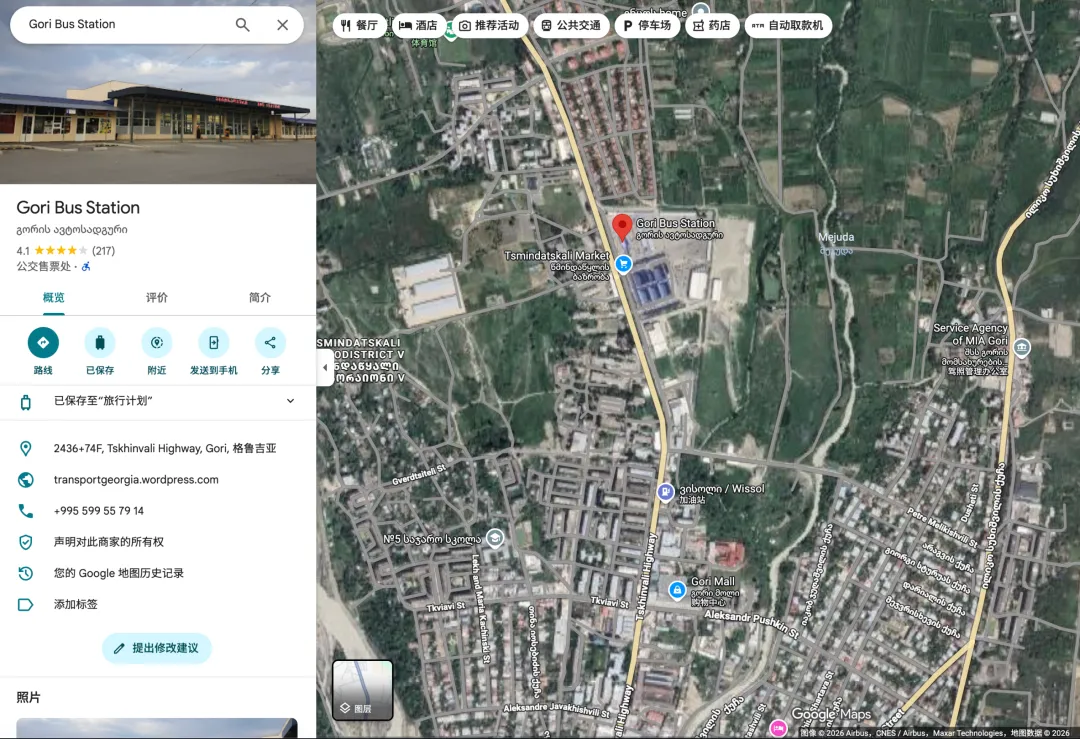The width and height of the screenshot is (1080, 739).
Task: Click the green stadium marker near 体育馆
Action: [450, 30]
